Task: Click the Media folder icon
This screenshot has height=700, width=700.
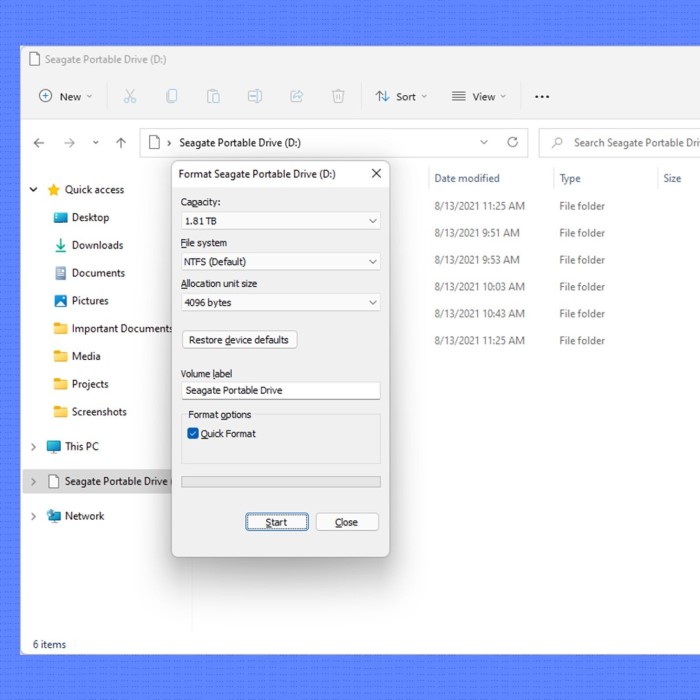Action: [60, 356]
